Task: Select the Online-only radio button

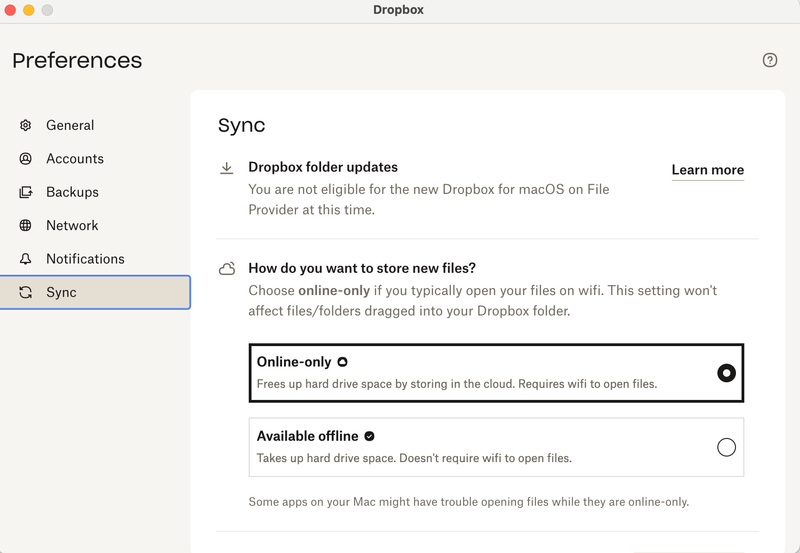Action: [726, 373]
